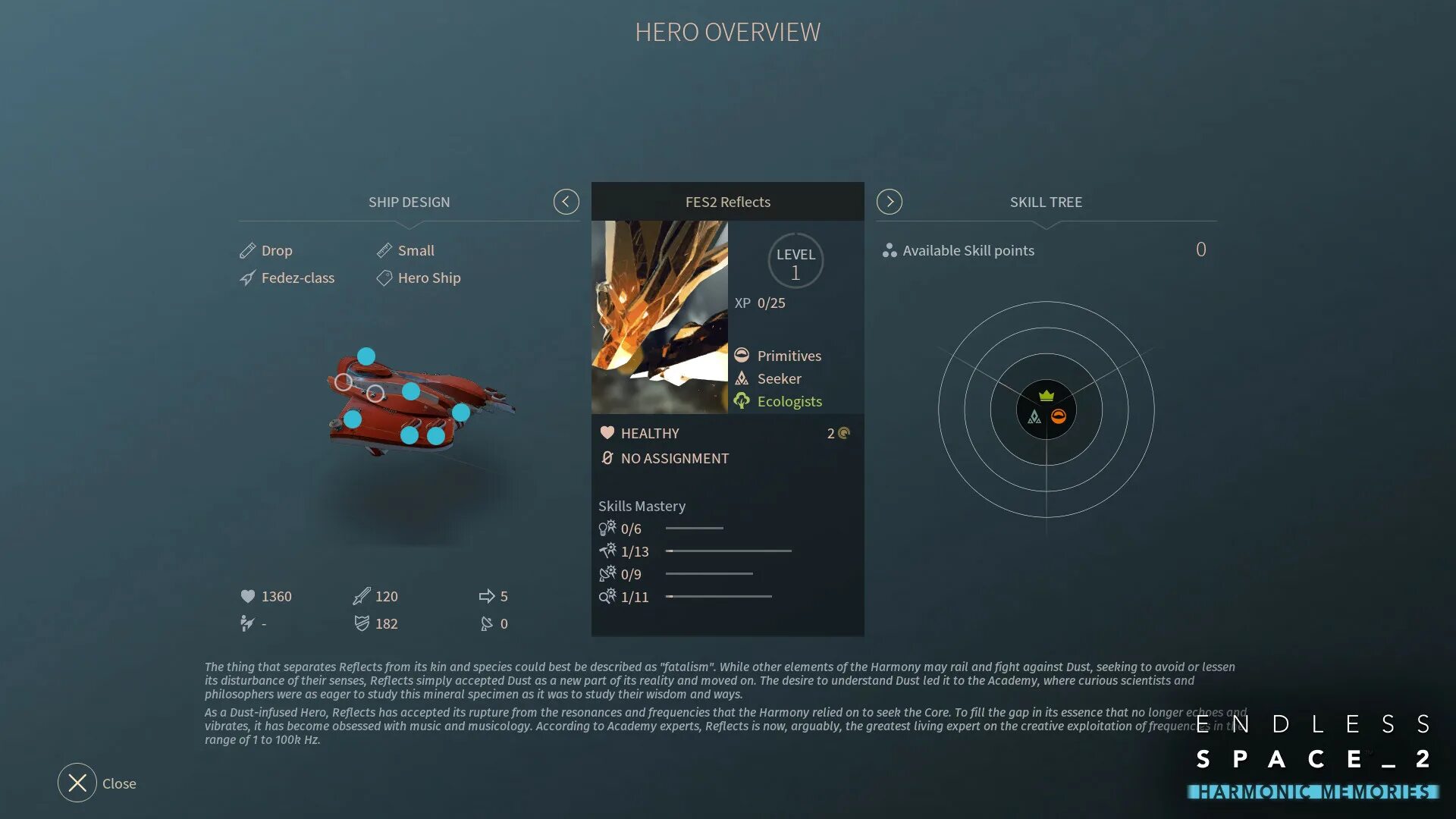Toggle Small ship size selection
1456x819 pixels.
[x=415, y=249]
